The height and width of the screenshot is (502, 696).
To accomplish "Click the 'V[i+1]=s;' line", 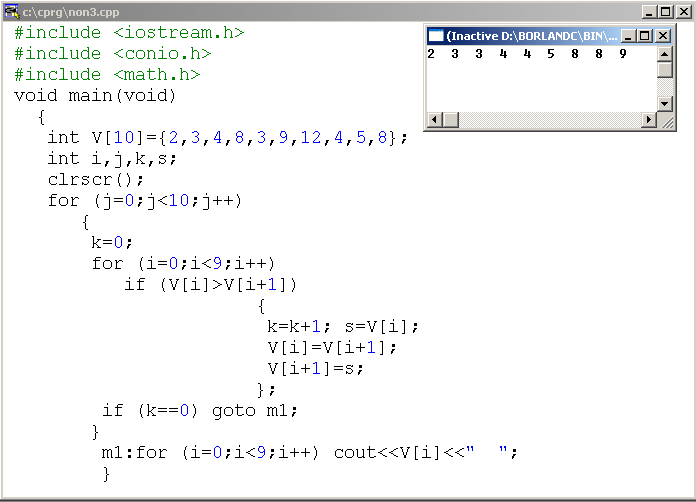I will point(315,368).
